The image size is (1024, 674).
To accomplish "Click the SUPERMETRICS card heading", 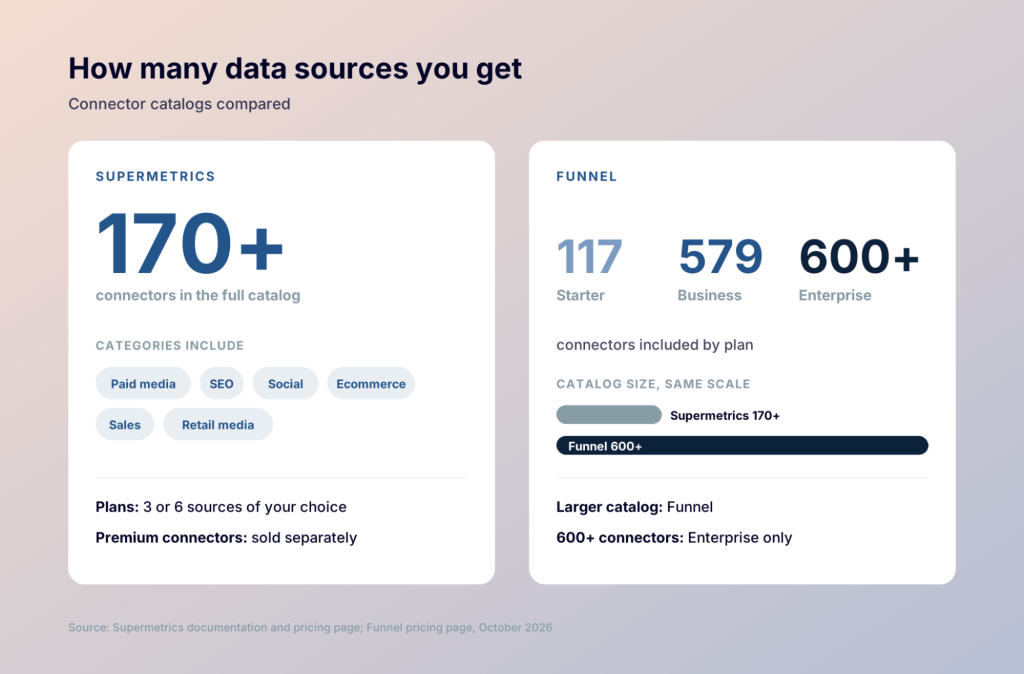I will (155, 176).
